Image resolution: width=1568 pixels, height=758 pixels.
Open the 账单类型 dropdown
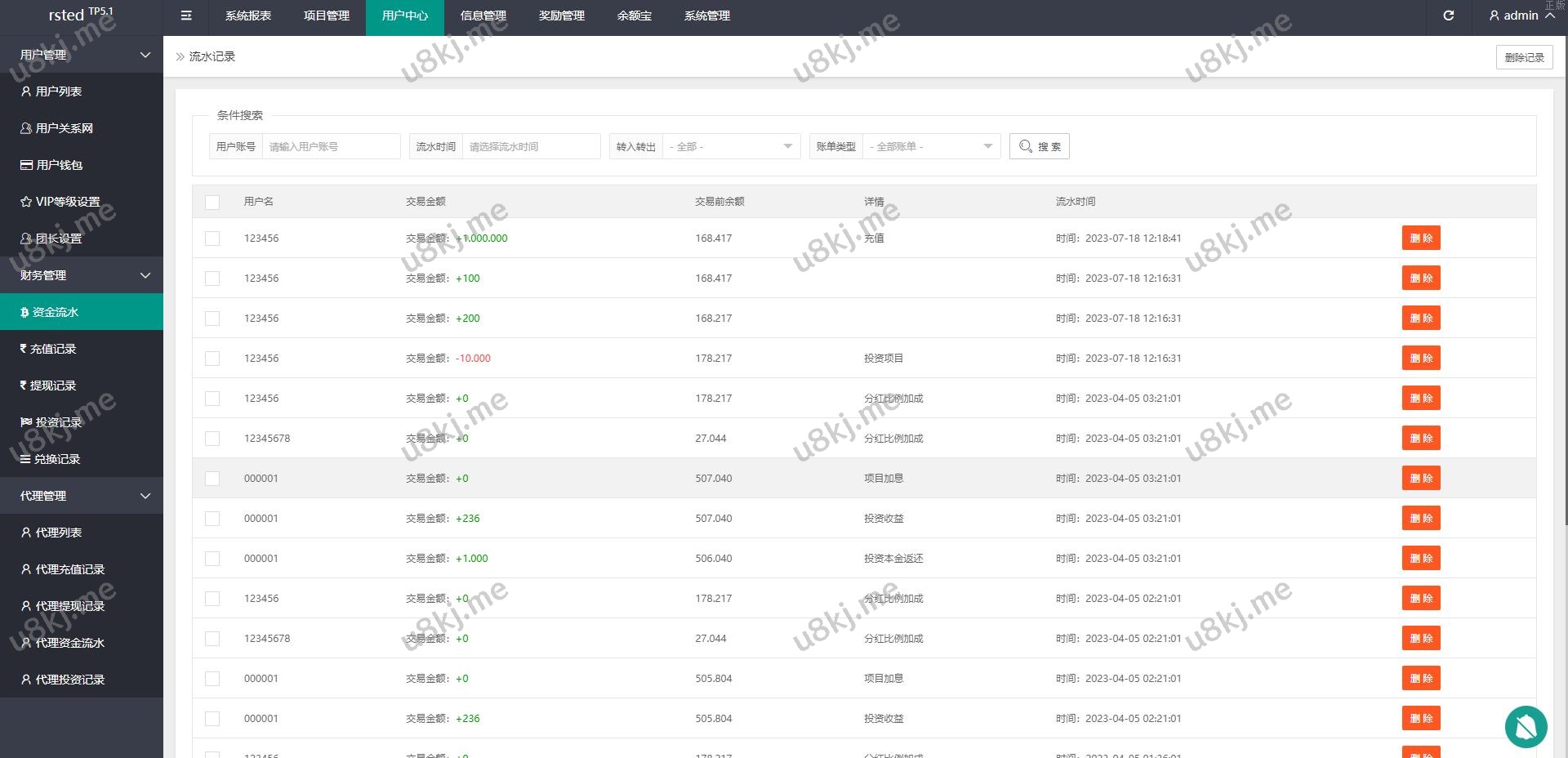(930, 146)
